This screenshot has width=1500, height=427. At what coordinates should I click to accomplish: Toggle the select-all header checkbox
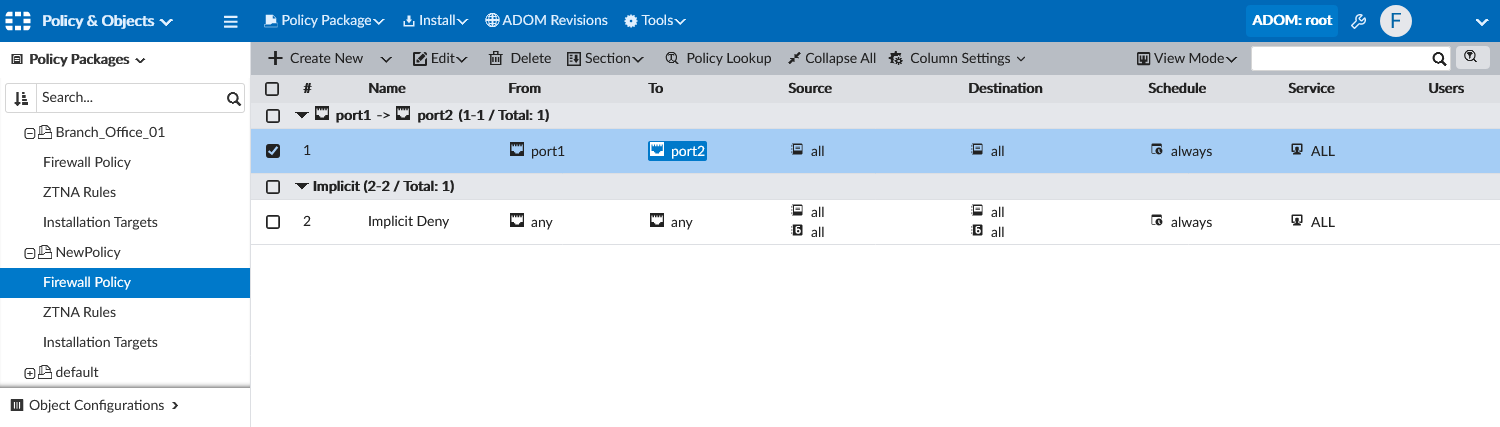click(x=273, y=89)
